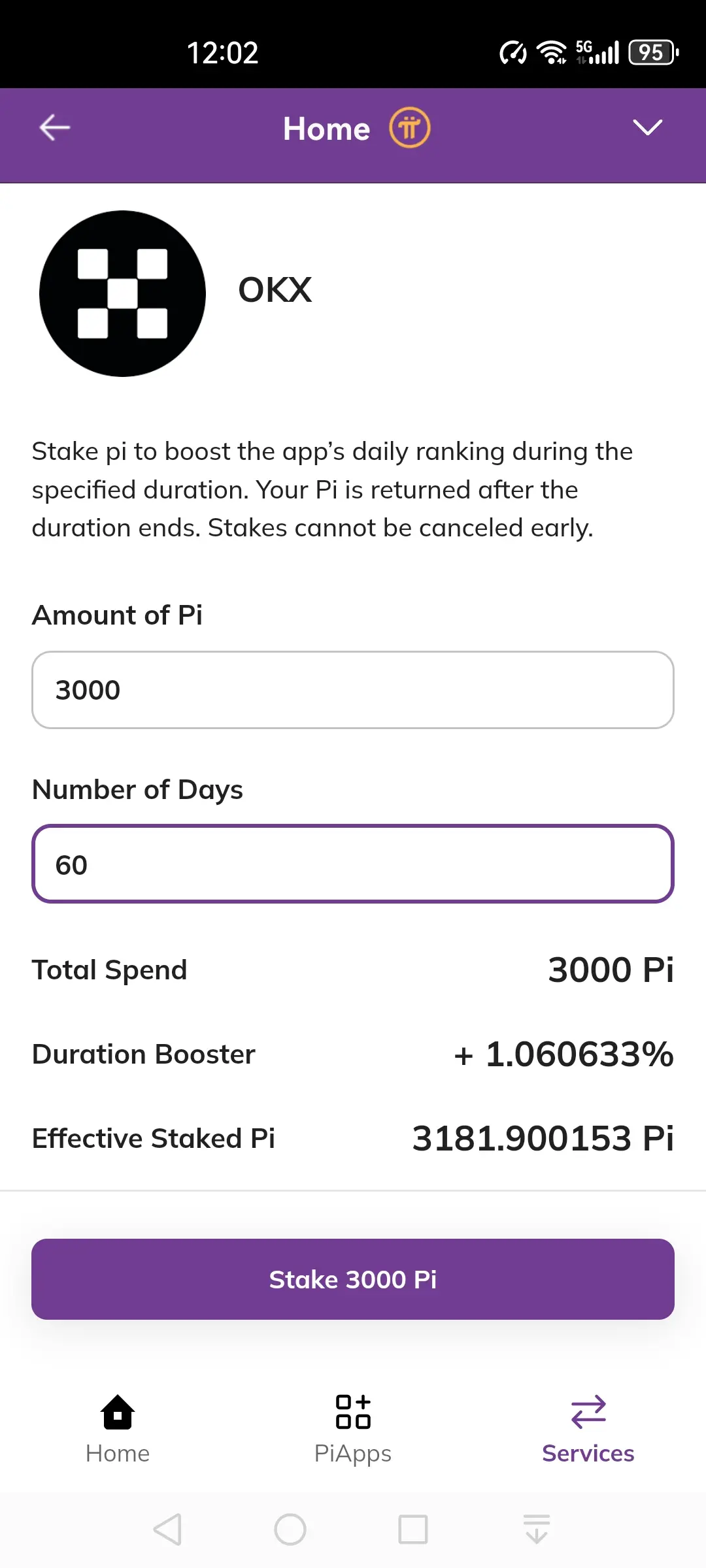
Task: Tap the Effective Staked Pi value
Action: [543, 1138]
